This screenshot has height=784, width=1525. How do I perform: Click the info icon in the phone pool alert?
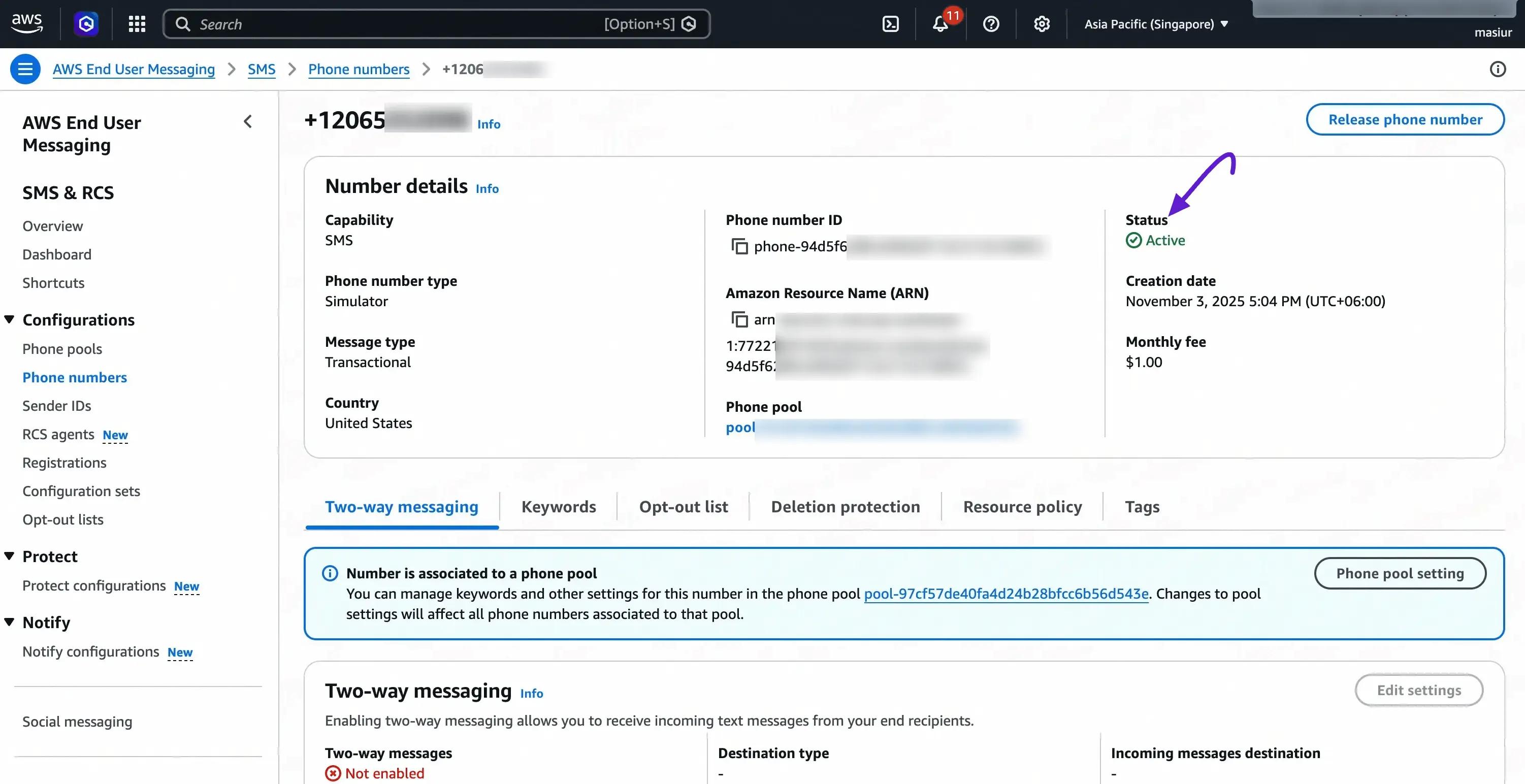click(330, 573)
